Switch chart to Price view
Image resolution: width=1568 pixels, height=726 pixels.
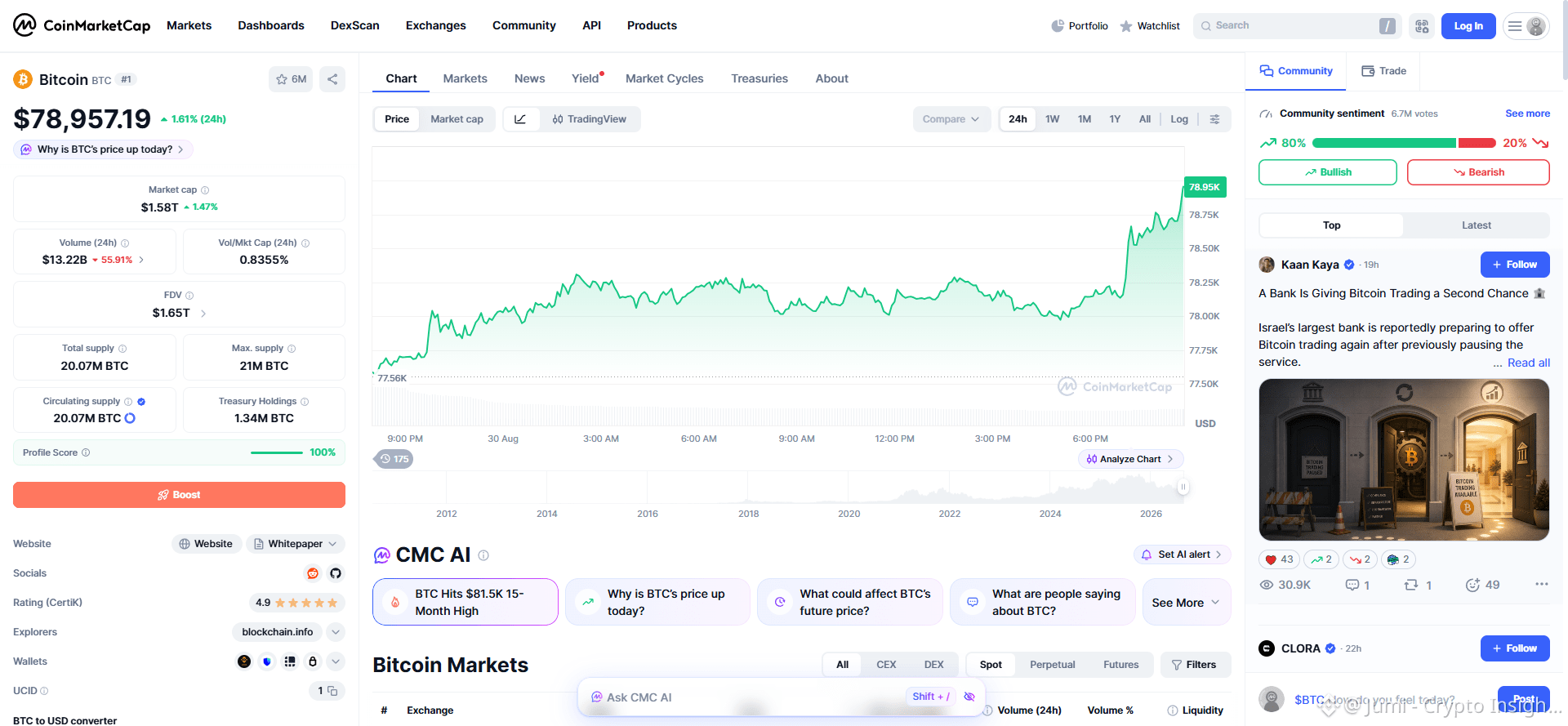click(397, 119)
